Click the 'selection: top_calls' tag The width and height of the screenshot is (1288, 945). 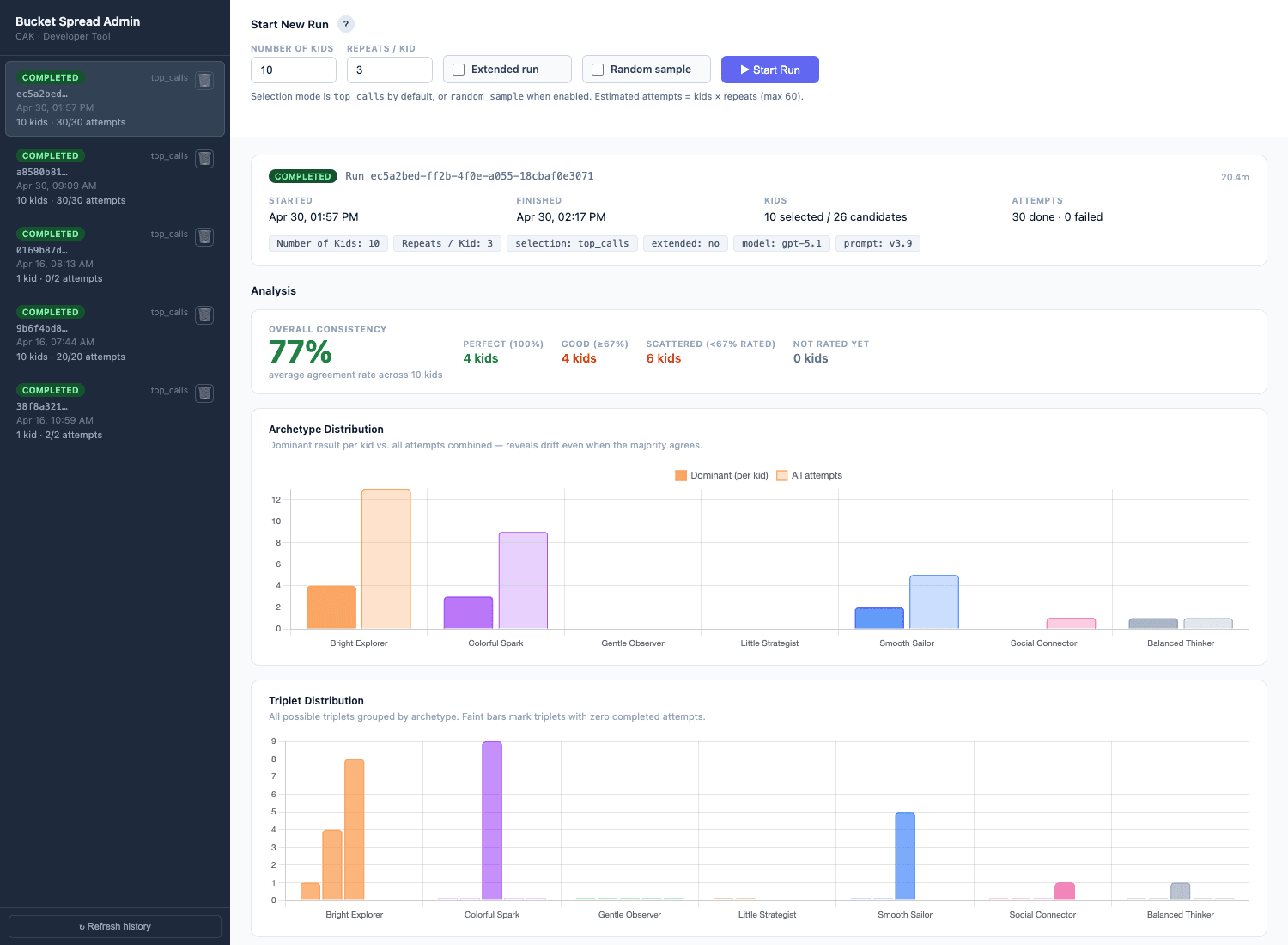pyautogui.click(x=572, y=243)
